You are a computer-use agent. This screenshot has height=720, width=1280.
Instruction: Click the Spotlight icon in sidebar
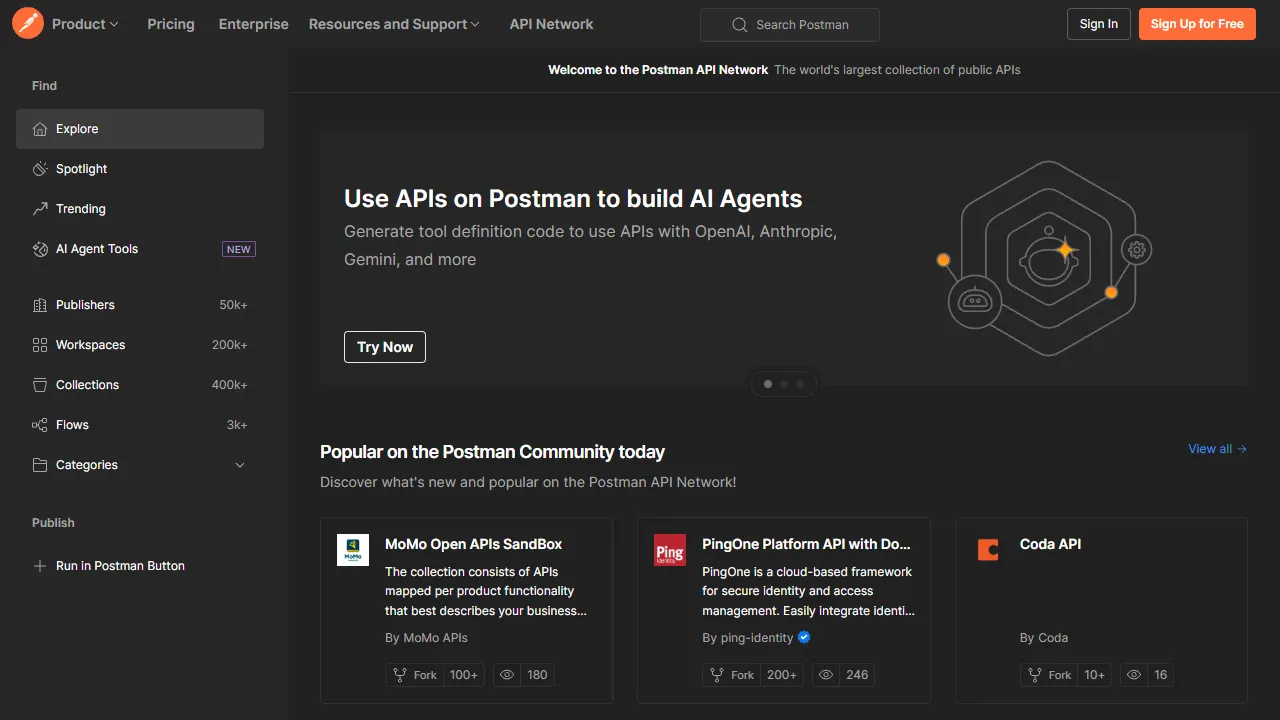(x=40, y=169)
